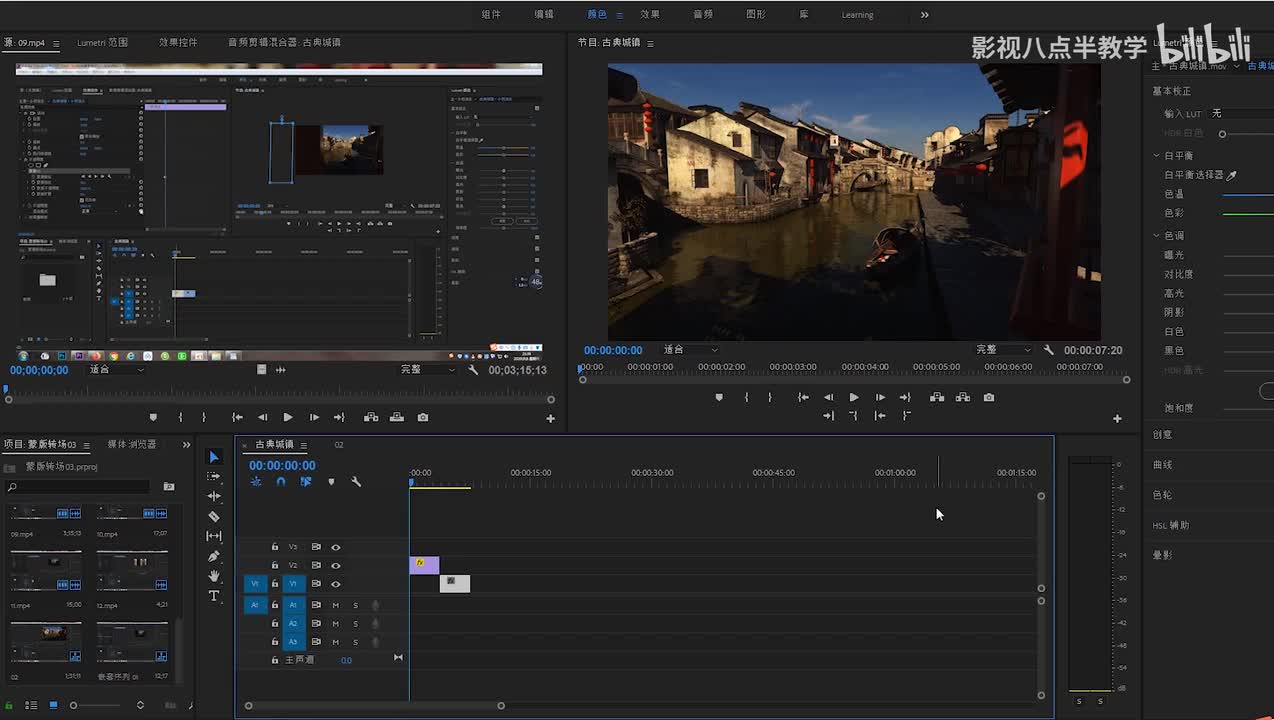Click the Export Frame camera icon in Program monitor
This screenshot has height=720, width=1274.
[x=989, y=397]
